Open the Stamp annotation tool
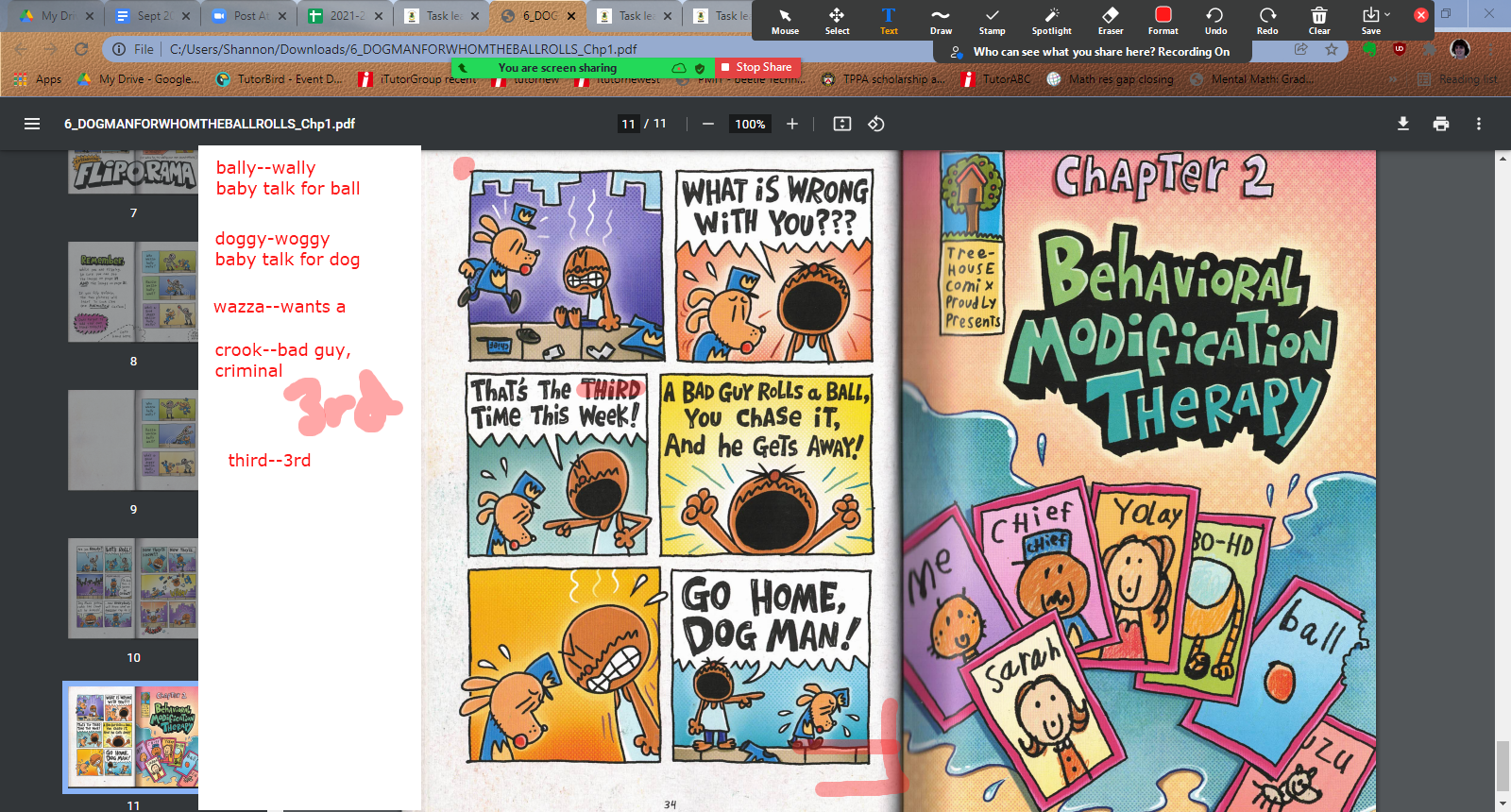 992,21
